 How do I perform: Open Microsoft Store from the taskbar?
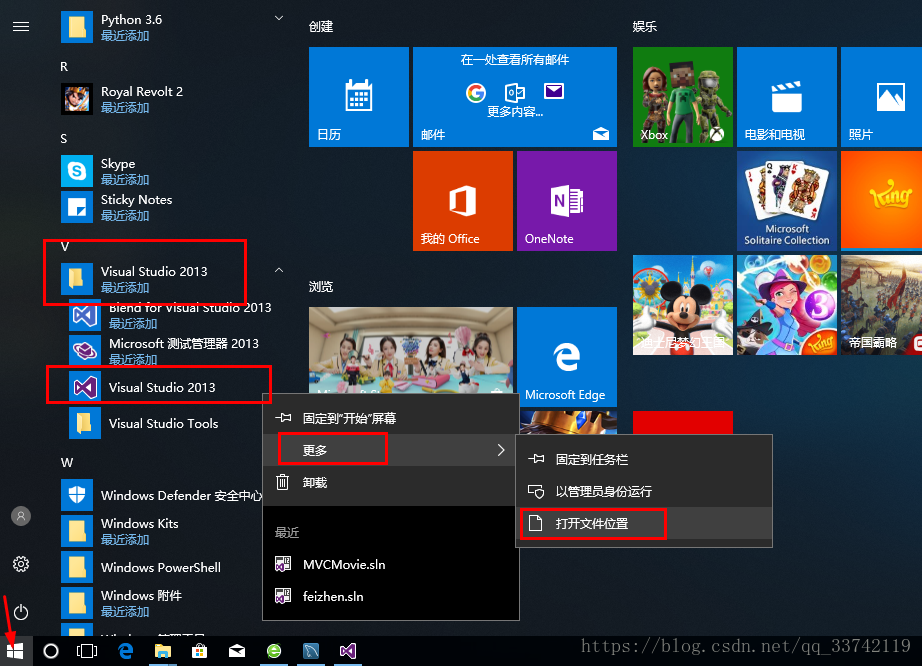(200, 651)
